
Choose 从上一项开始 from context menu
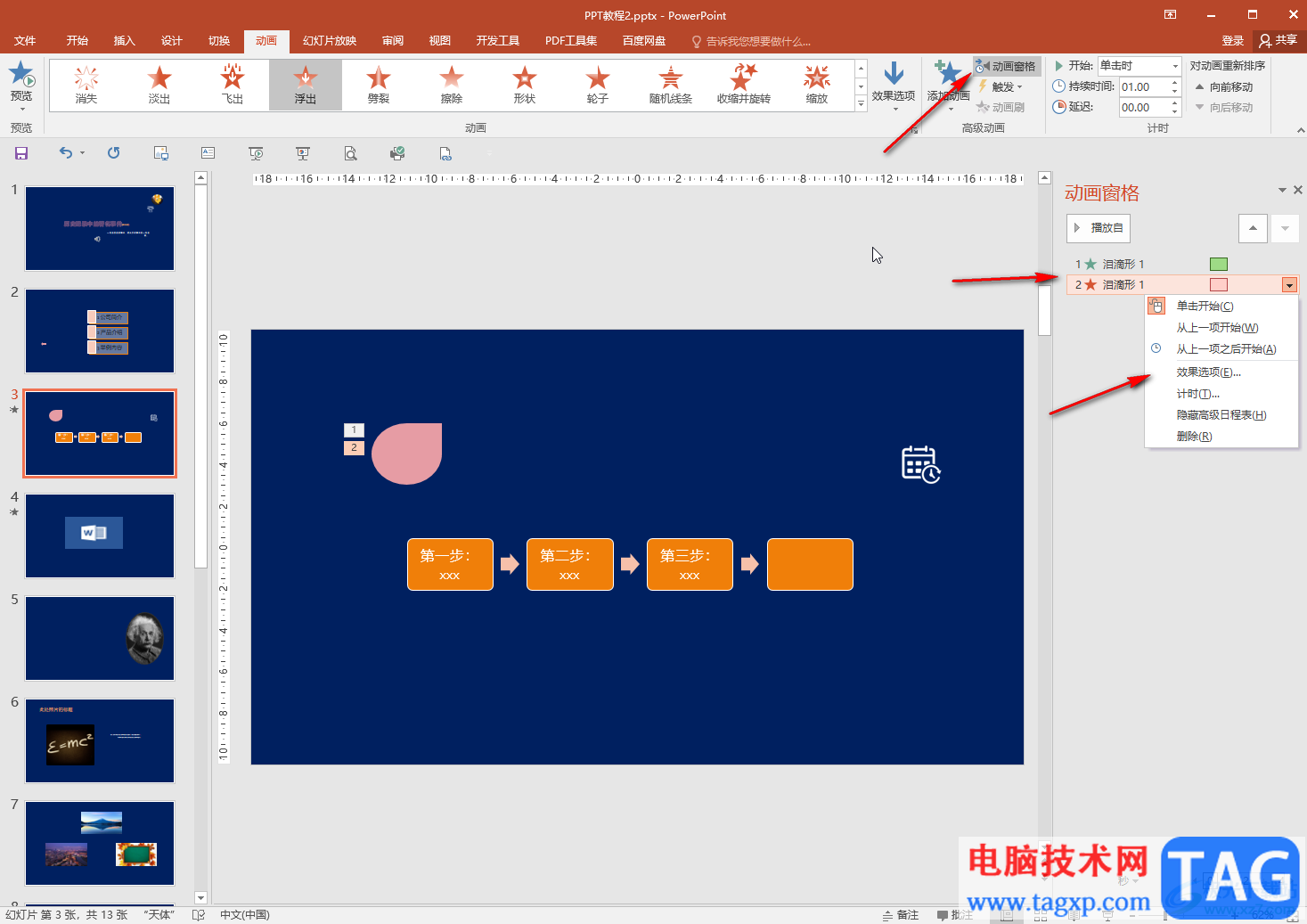pyautogui.click(x=1221, y=327)
